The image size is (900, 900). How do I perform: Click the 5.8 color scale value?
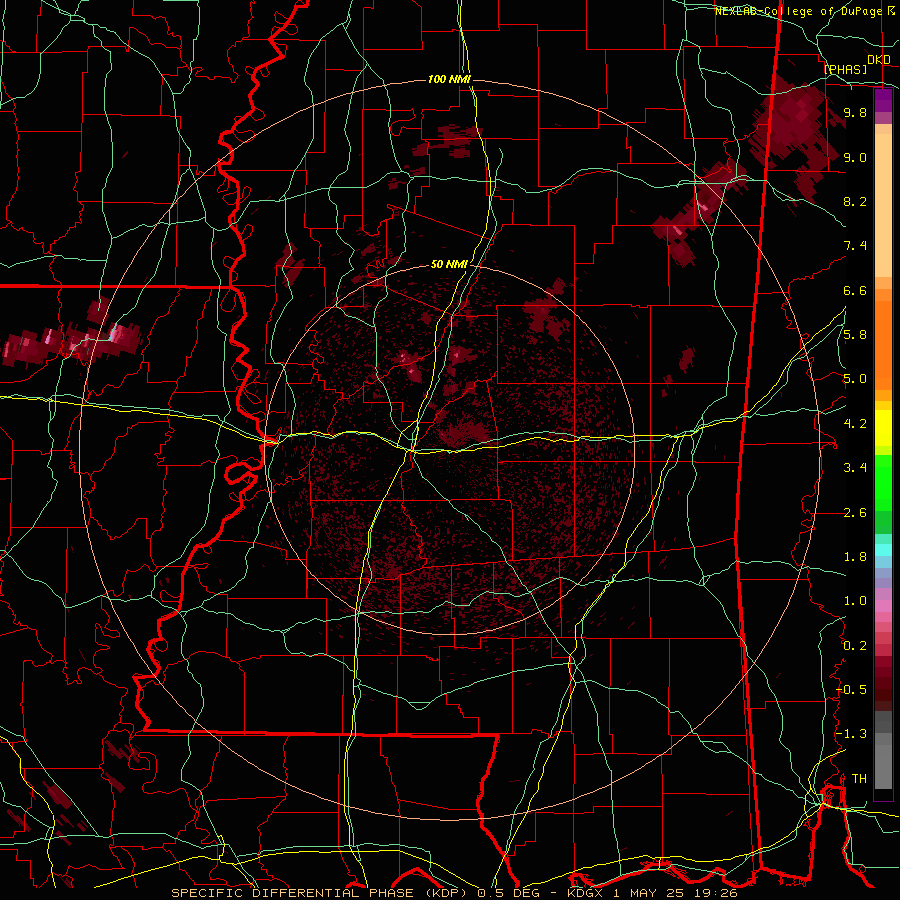coord(855,335)
